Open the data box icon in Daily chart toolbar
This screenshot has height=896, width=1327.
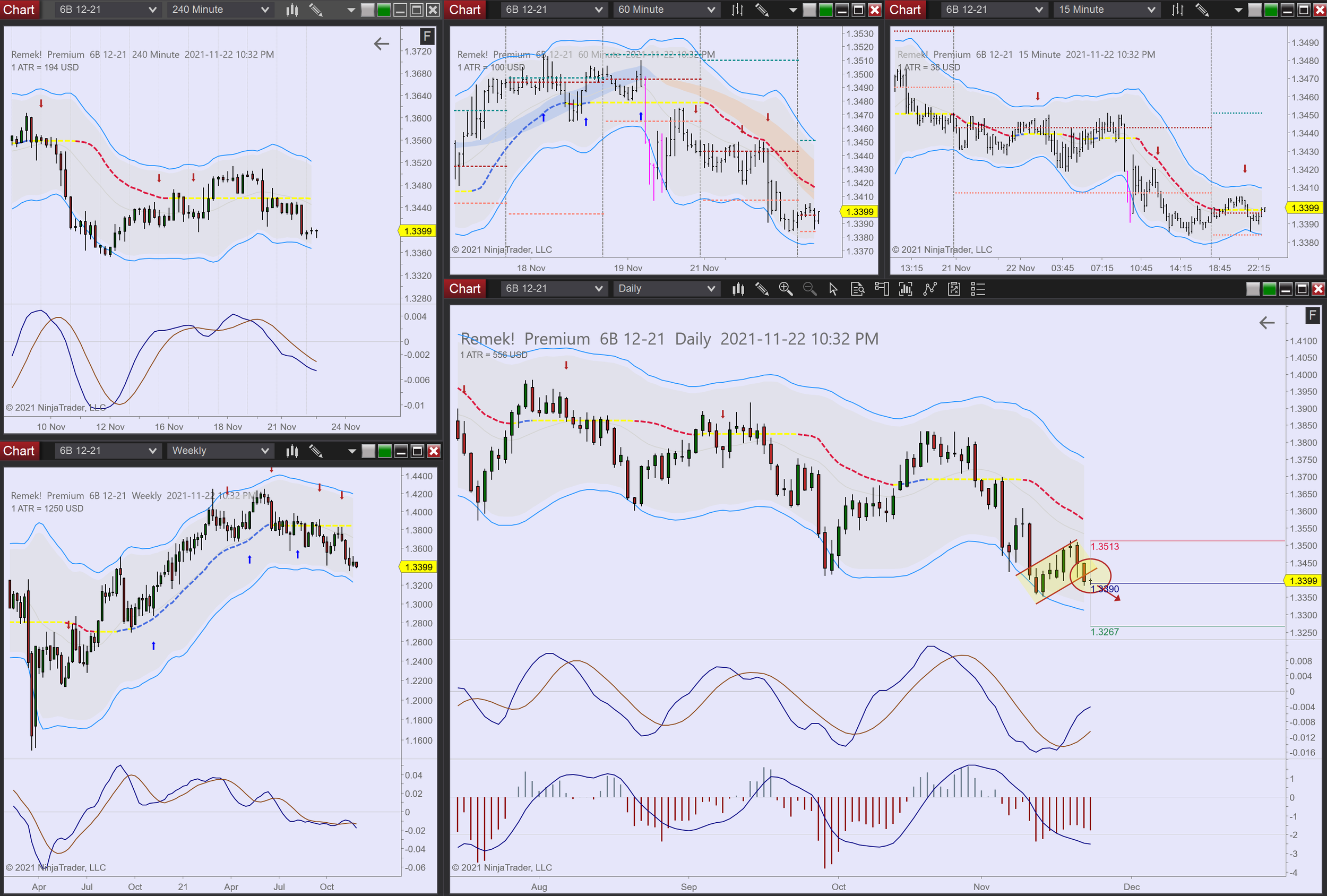point(858,289)
